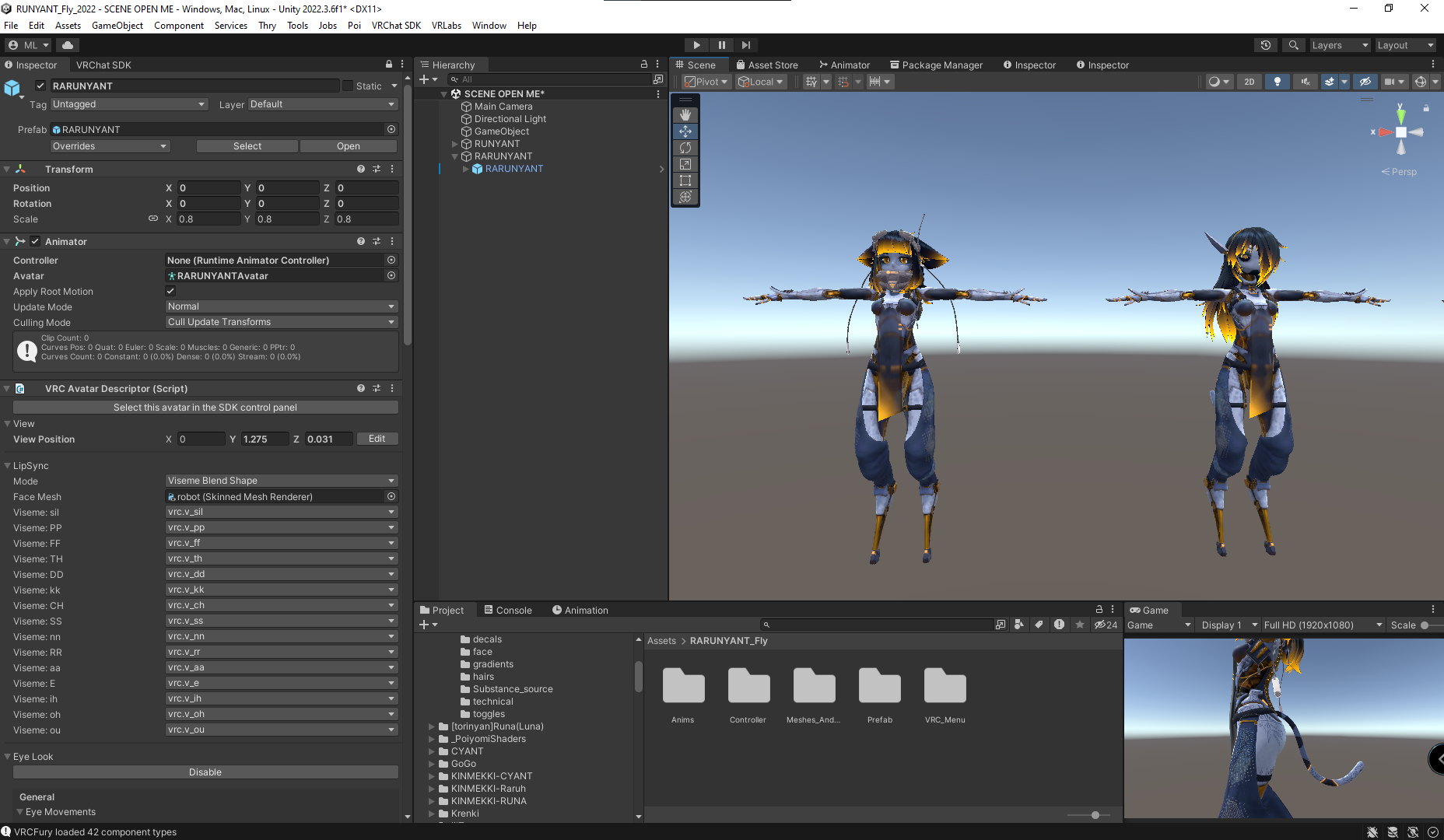Image resolution: width=1444 pixels, height=840 pixels.
Task: Open the Undo History icon
Action: (x=1266, y=45)
